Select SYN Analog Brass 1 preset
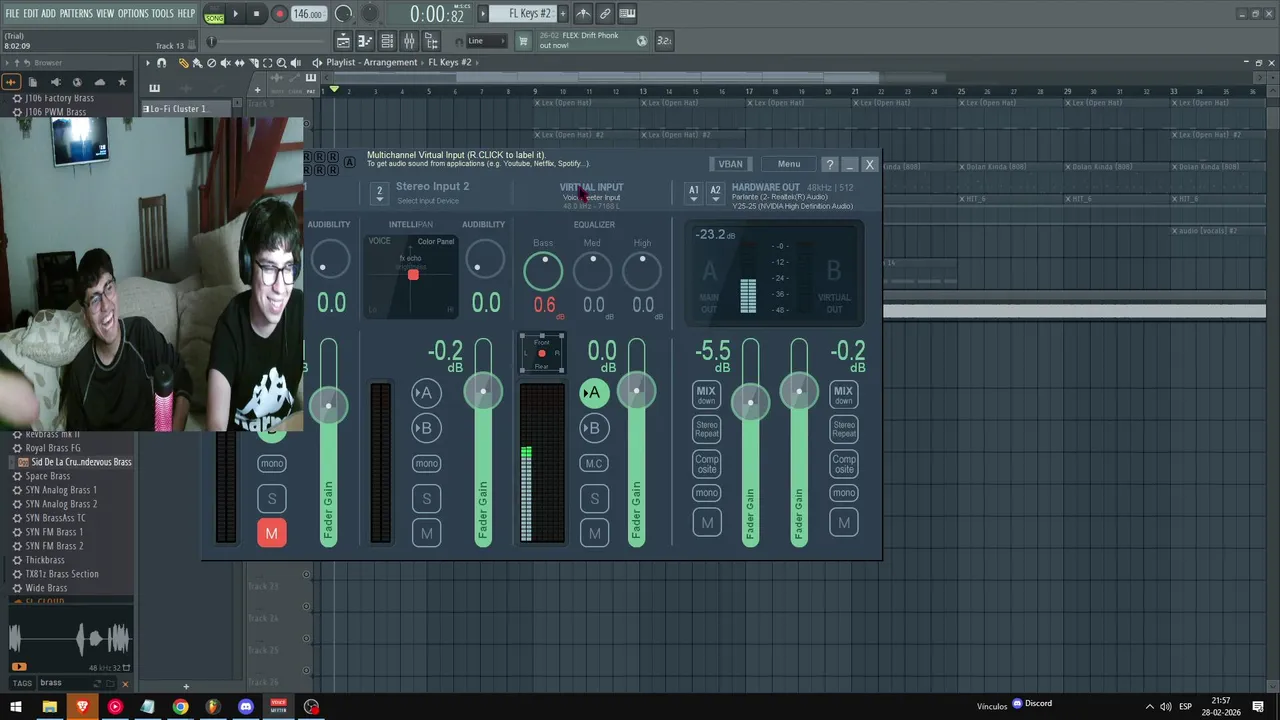Viewport: 1280px width, 720px height. [x=61, y=490]
